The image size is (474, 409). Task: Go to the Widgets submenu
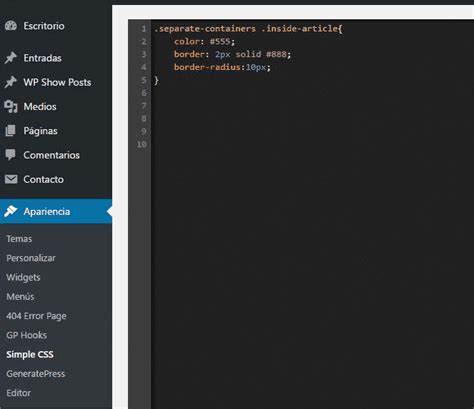23,277
